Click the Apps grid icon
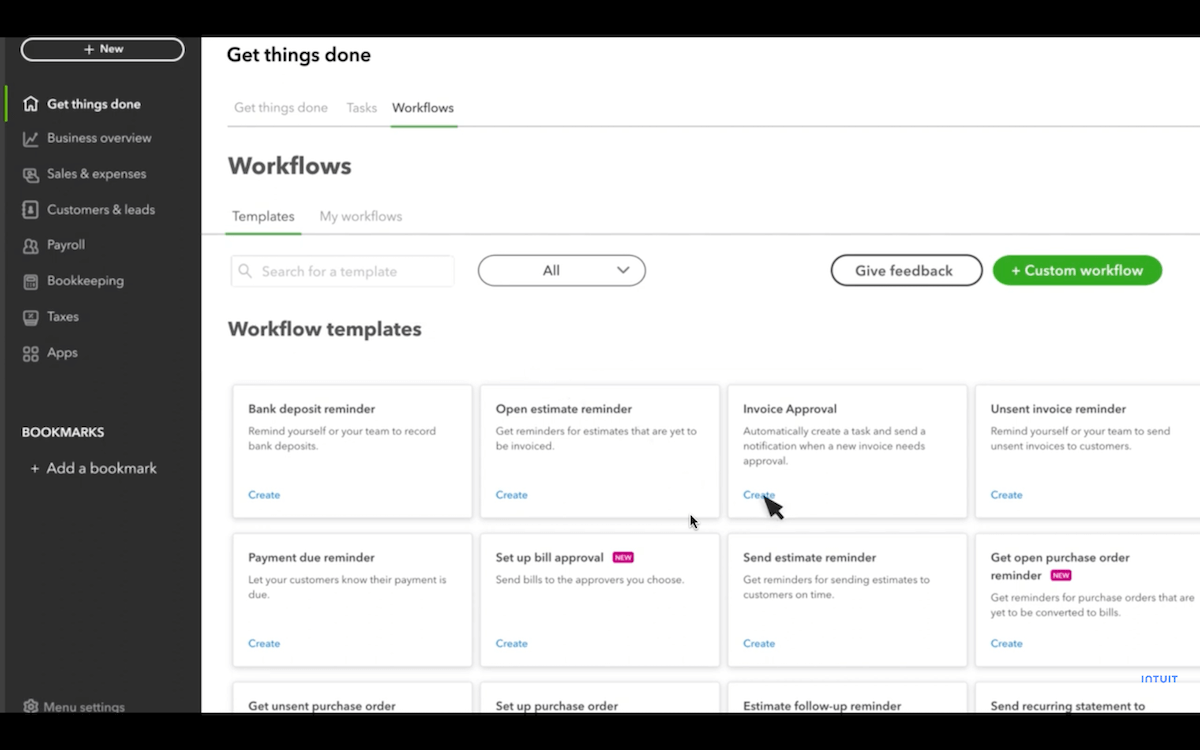This screenshot has height=750, width=1200. [x=31, y=353]
